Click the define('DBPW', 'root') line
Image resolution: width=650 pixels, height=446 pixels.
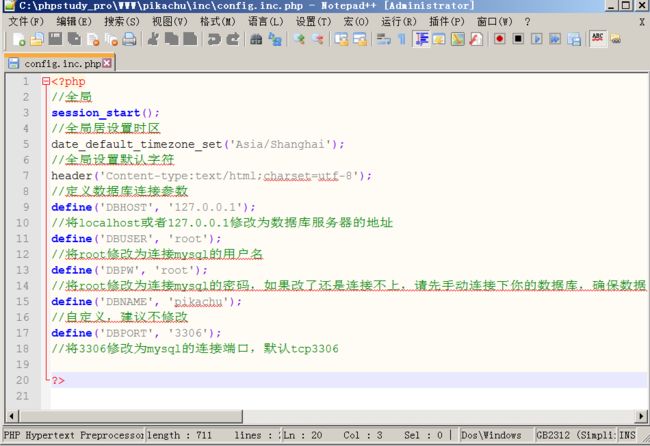coord(129,270)
